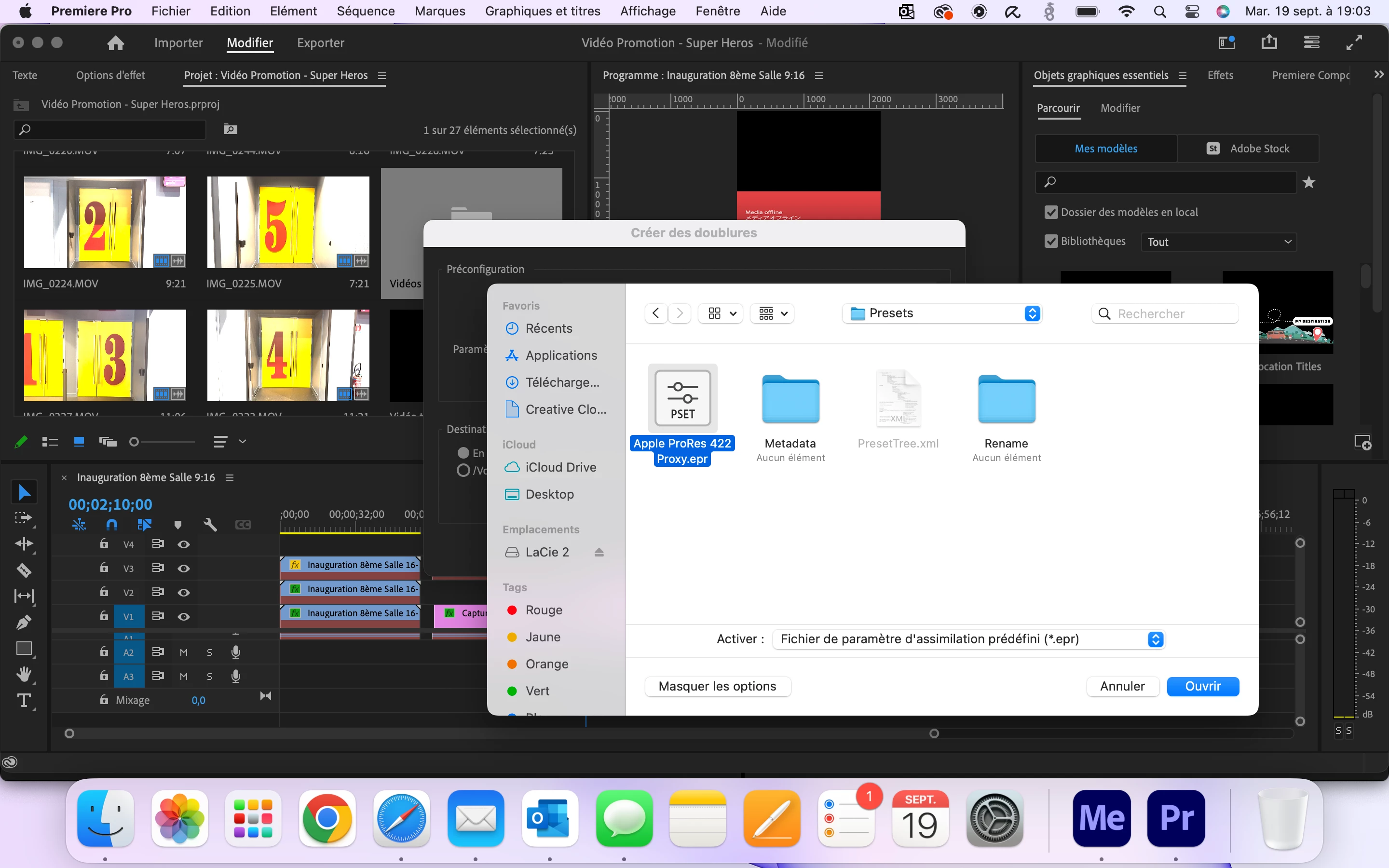The height and width of the screenshot is (868, 1389).
Task: Adjust the project thumbnail zoom slider
Action: (134, 441)
